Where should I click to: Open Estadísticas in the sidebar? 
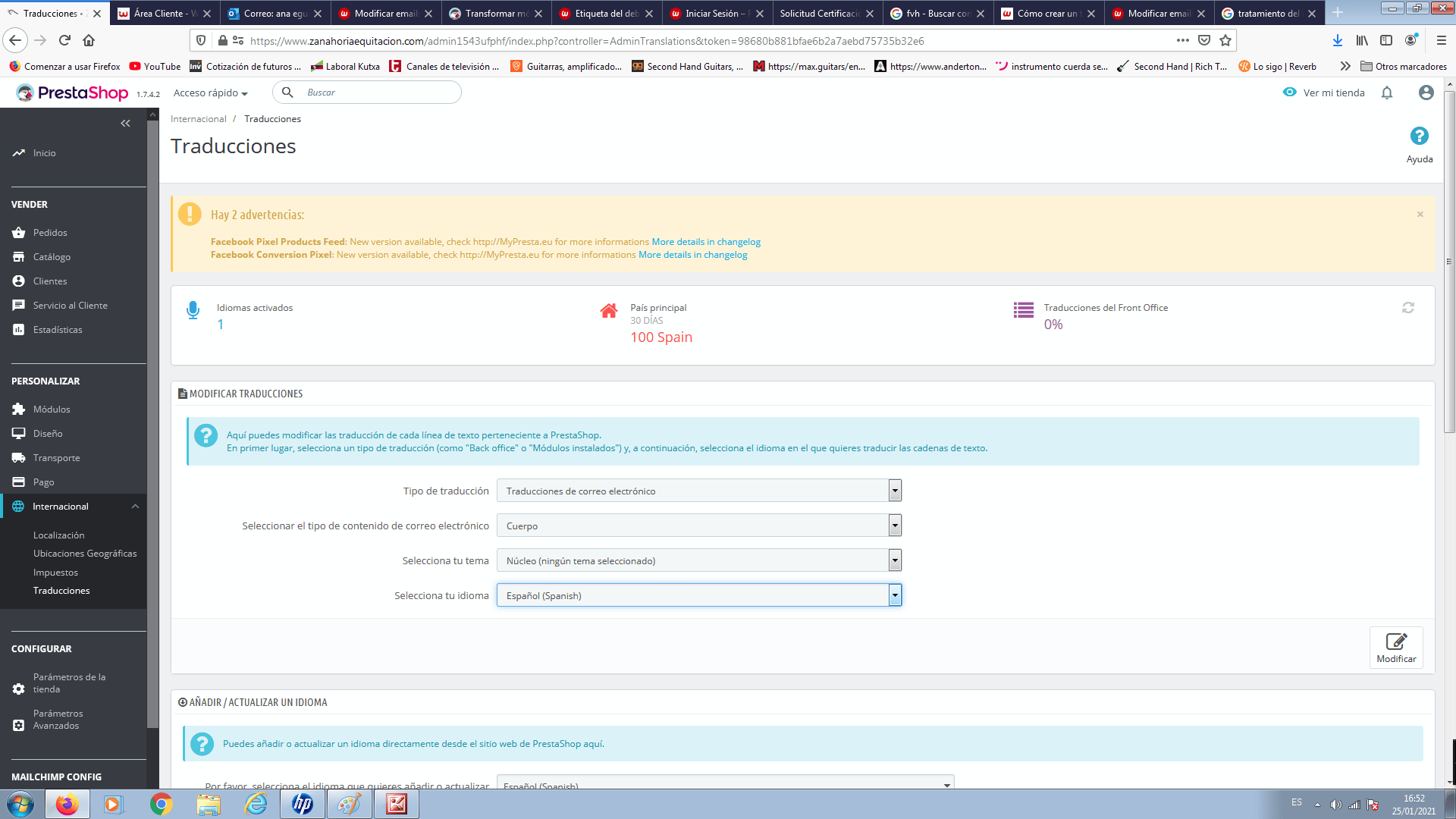58,329
